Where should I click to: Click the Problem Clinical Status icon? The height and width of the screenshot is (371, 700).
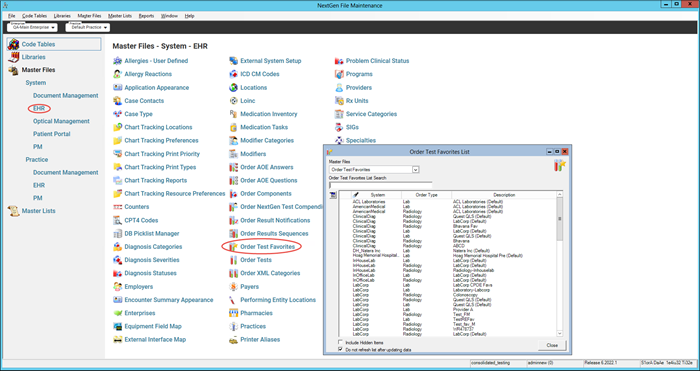[x=339, y=61]
